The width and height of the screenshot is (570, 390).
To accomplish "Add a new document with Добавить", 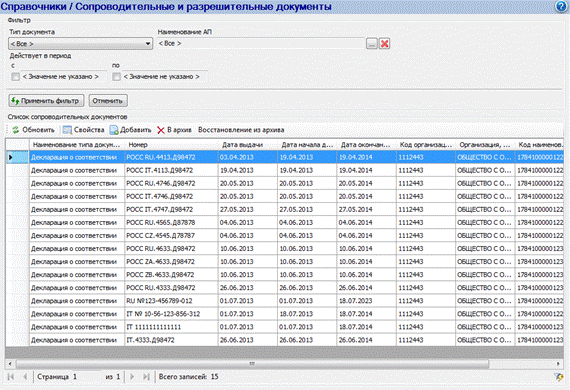I will 131,130.
